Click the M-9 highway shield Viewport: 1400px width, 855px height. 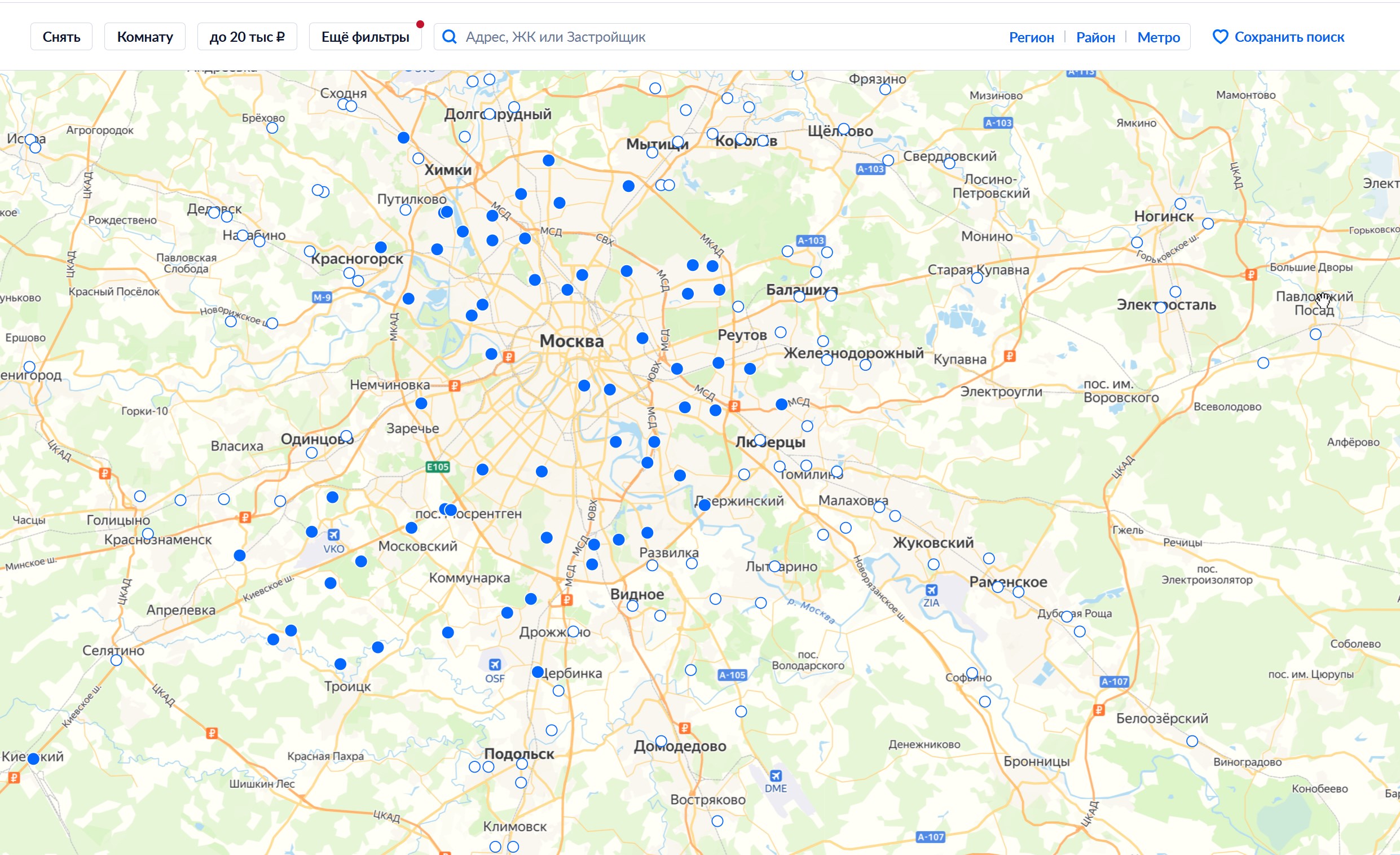coord(322,297)
